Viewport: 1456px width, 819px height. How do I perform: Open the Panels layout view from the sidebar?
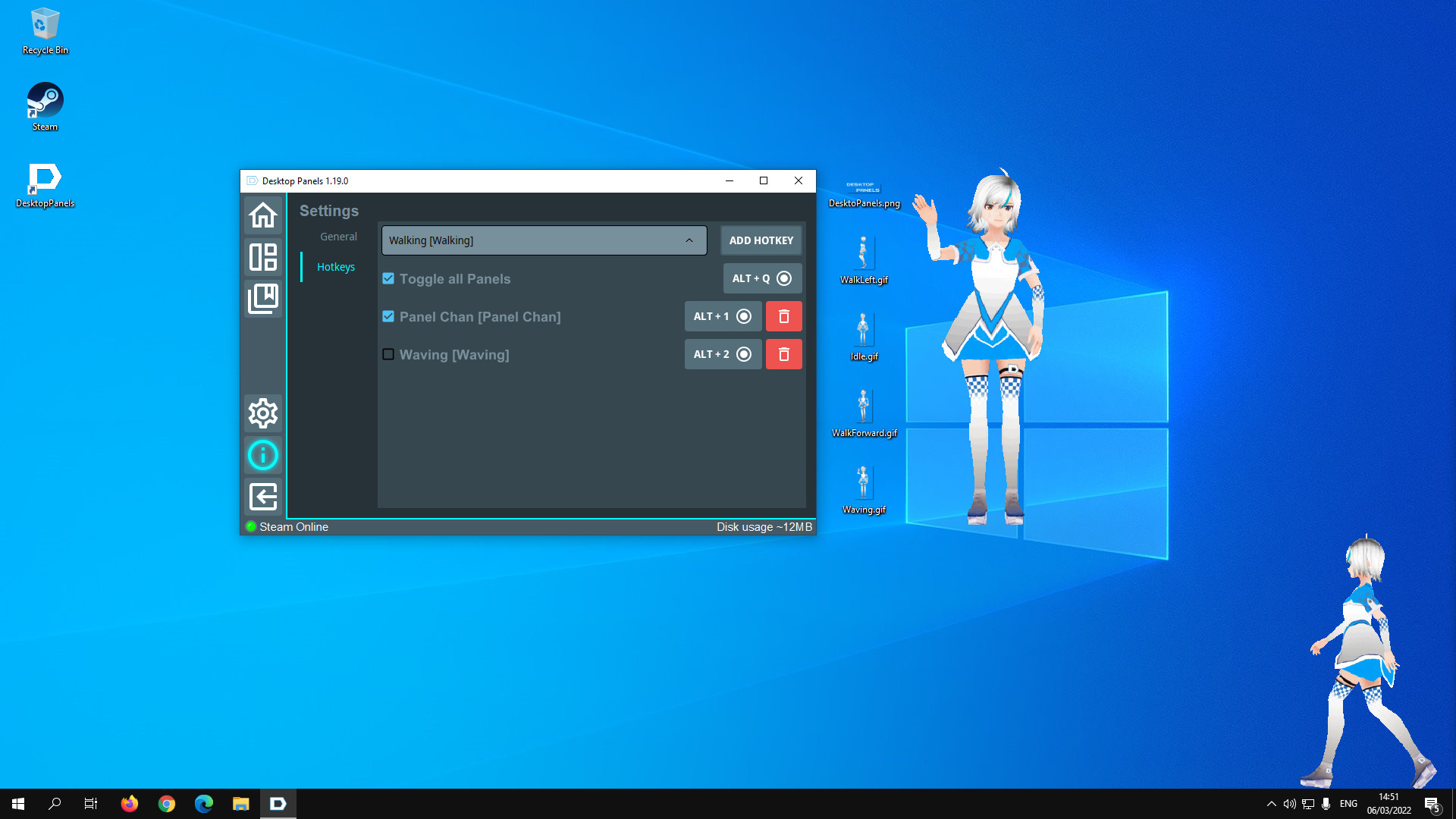point(262,257)
